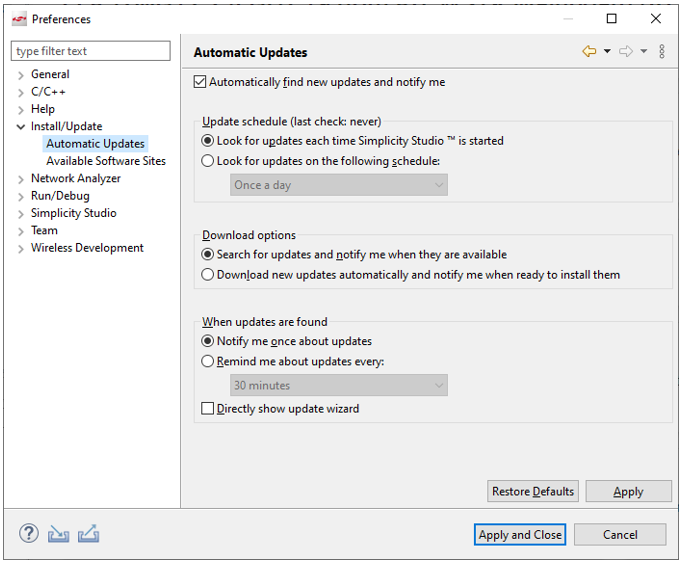Click the export preferences icon
Viewport: 684px width, 564px height.
pos(89,533)
